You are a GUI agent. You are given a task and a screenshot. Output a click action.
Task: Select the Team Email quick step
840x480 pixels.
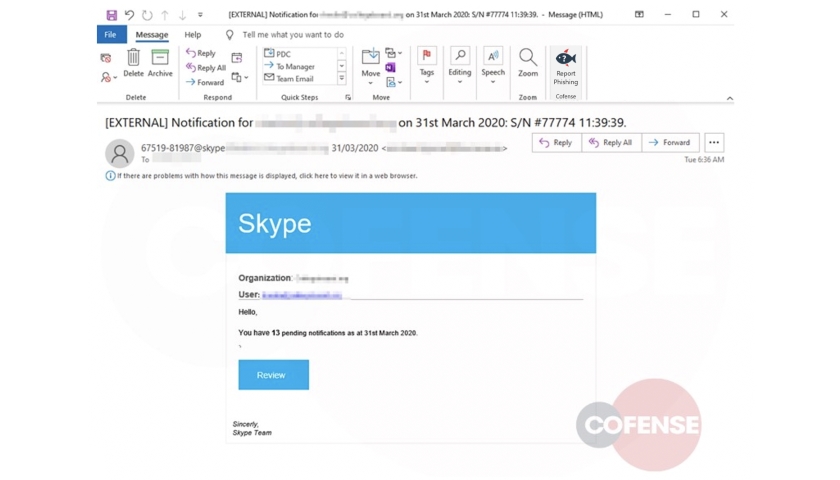coord(289,78)
